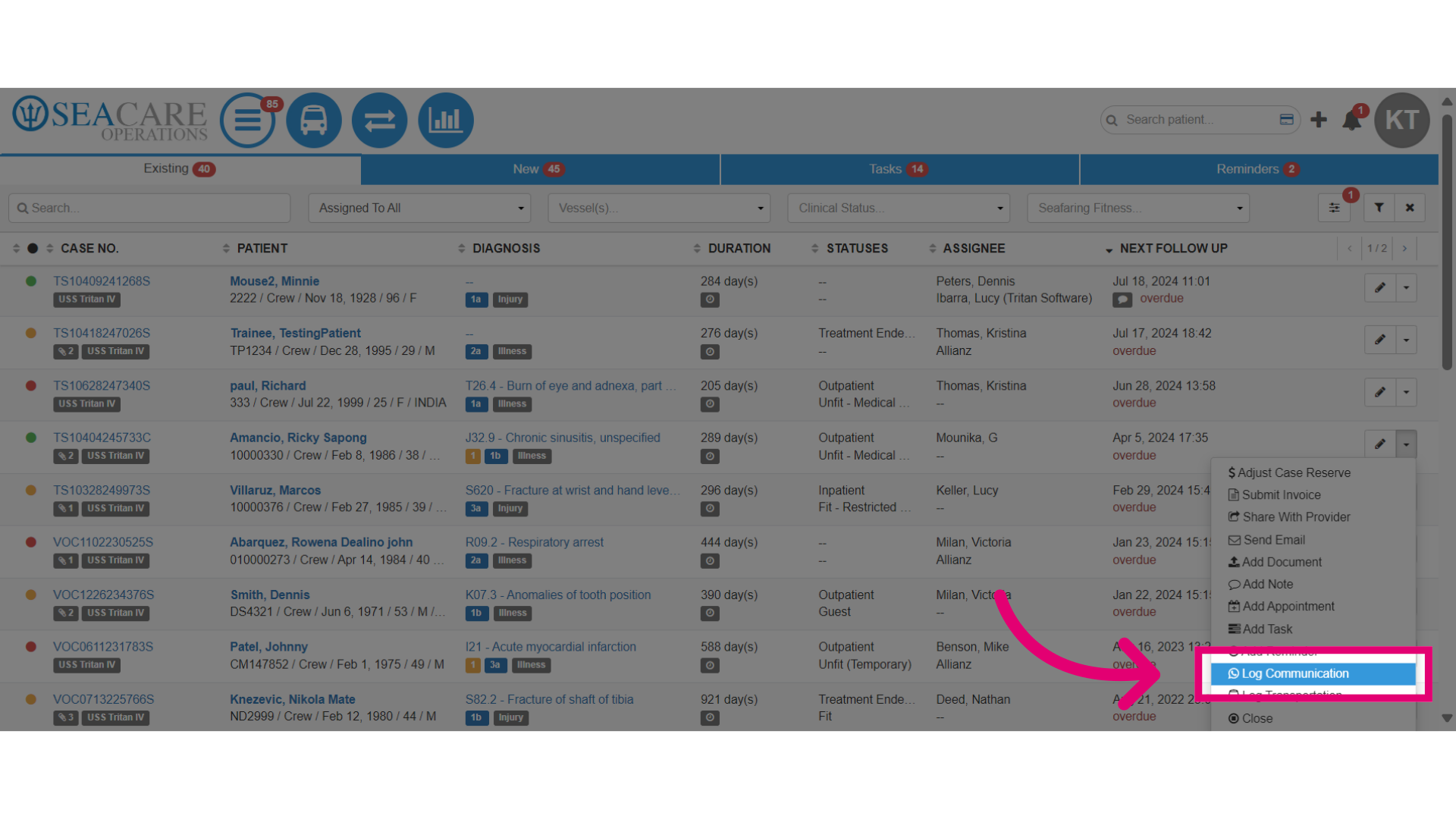Image resolution: width=1456 pixels, height=819 pixels.
Task: Click comment icon beside Jul 18 overdue
Action: pos(1122,300)
